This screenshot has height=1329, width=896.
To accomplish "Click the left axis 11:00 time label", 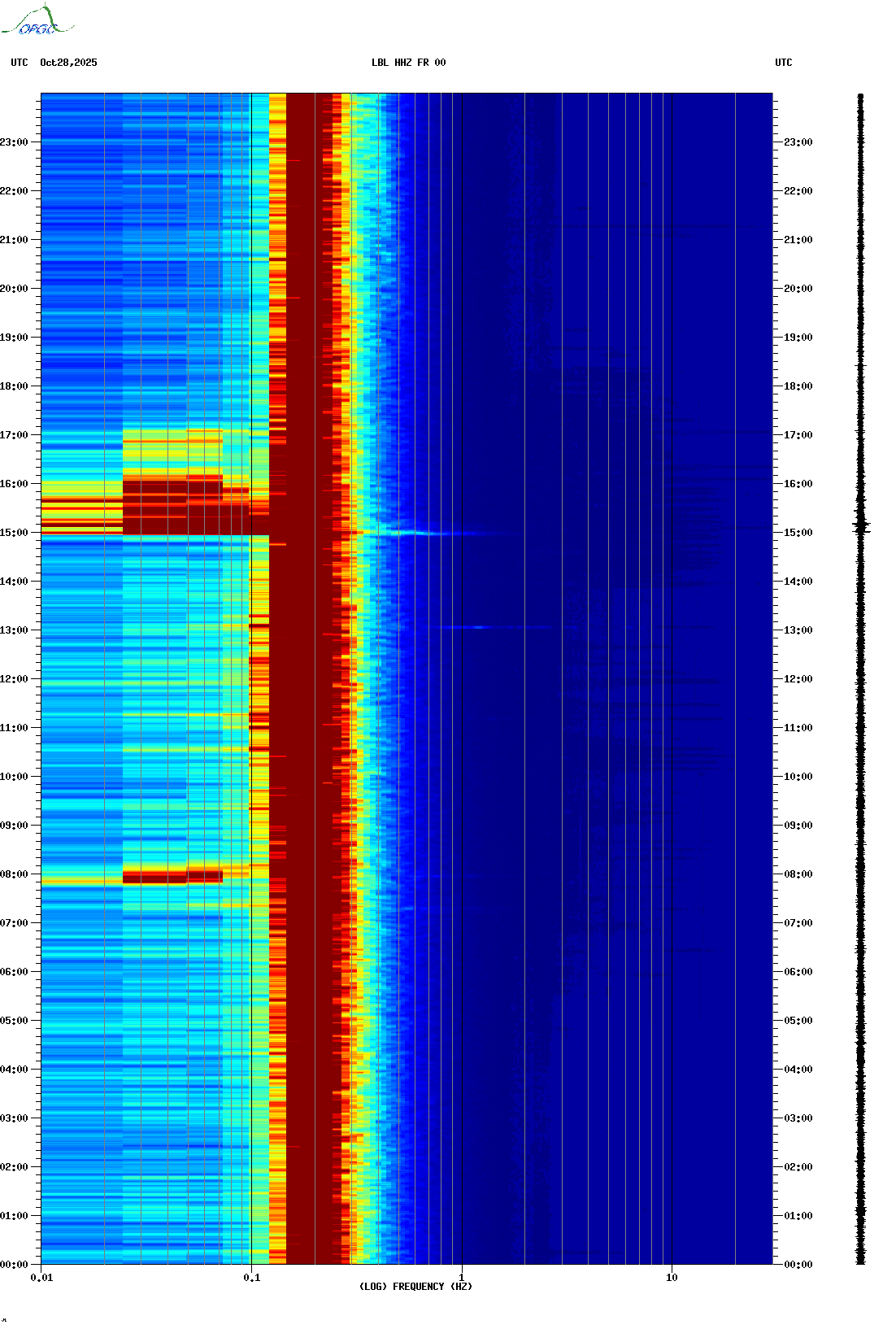I will pos(14,728).
